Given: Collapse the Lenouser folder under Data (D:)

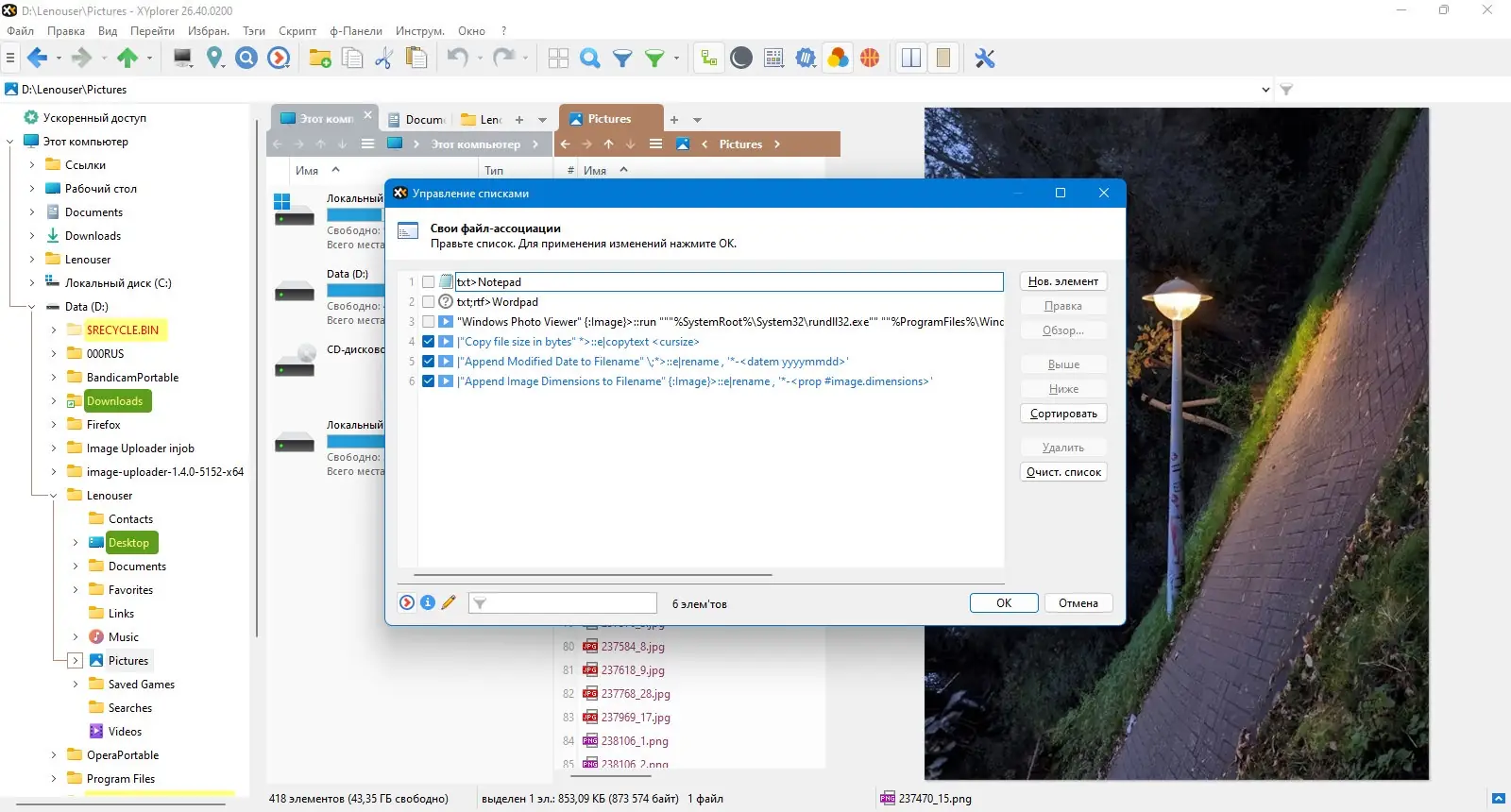Looking at the screenshot, I should (x=54, y=496).
